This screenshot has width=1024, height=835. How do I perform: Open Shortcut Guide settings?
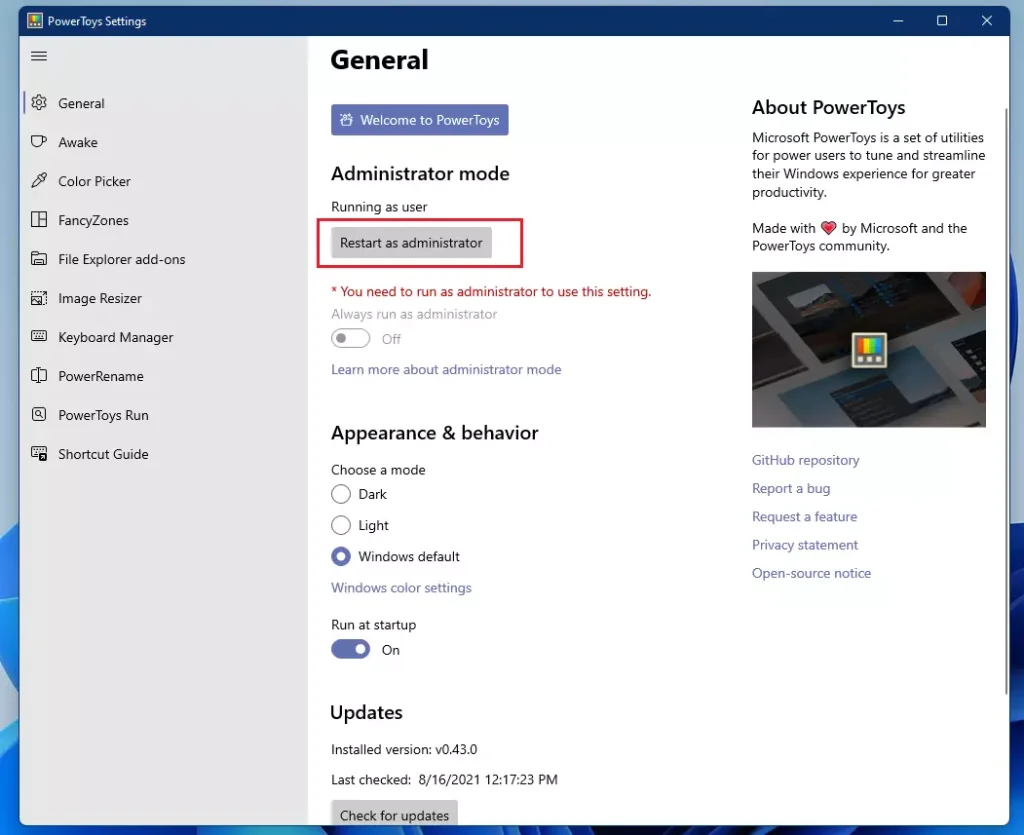pos(163,454)
